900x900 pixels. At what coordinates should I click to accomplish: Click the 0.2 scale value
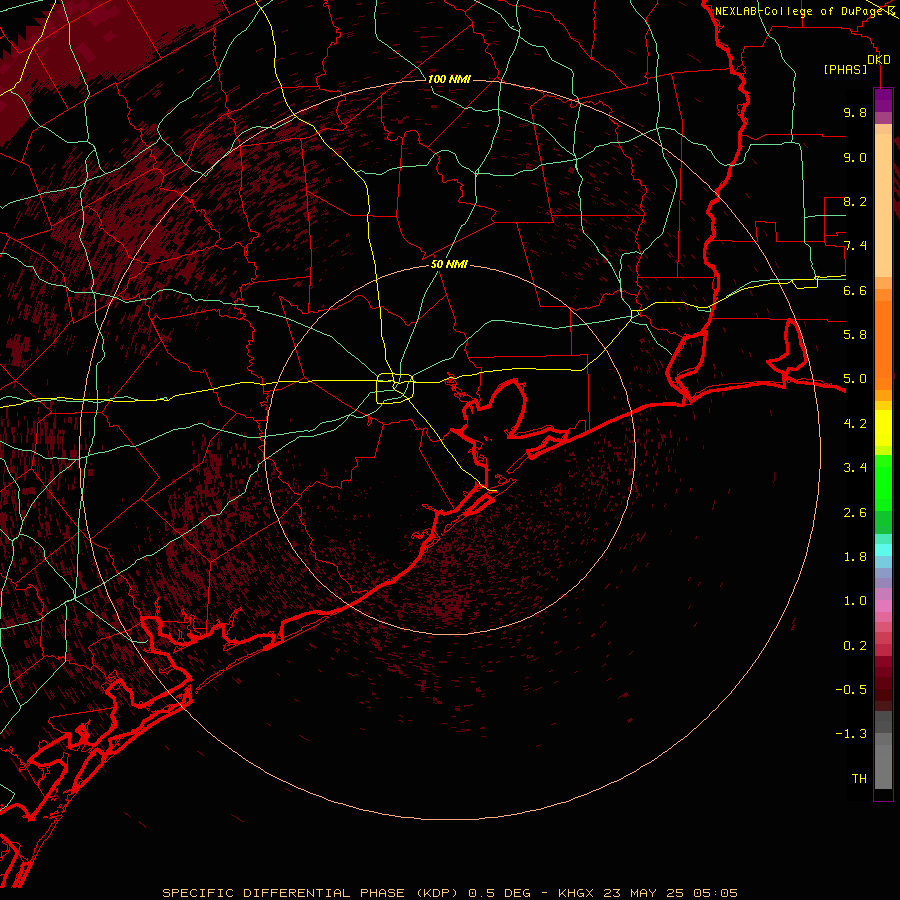(855, 646)
